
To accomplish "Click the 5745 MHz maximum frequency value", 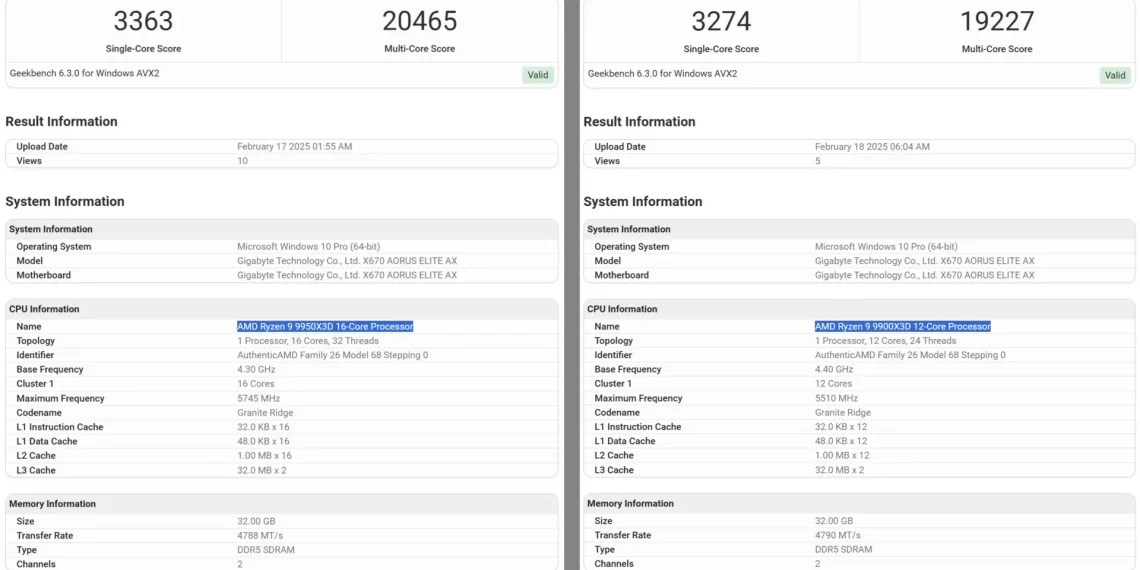I will coord(258,398).
